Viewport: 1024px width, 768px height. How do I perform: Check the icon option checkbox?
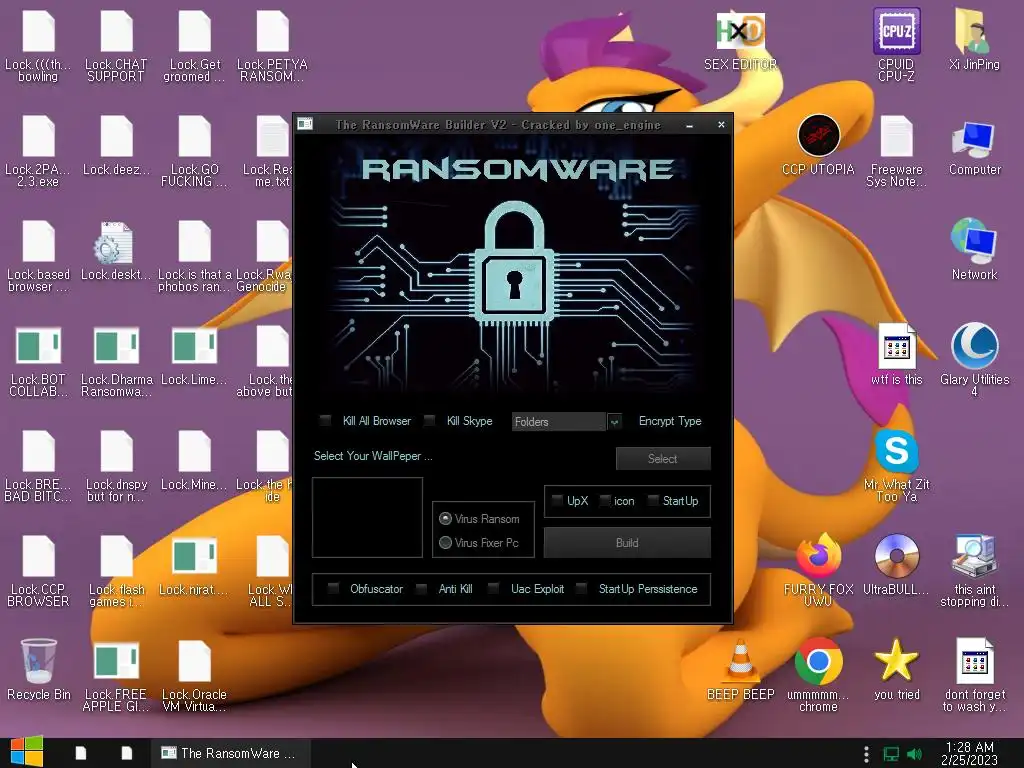pos(605,501)
